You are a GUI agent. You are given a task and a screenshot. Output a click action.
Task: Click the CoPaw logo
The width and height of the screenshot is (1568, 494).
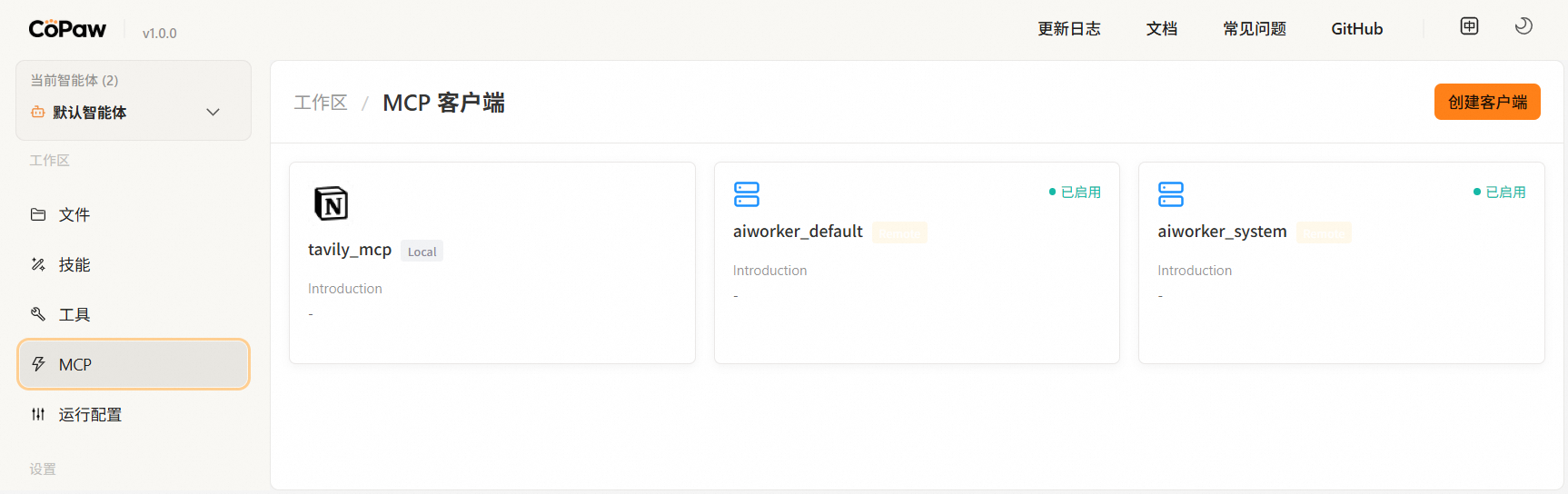[67, 29]
